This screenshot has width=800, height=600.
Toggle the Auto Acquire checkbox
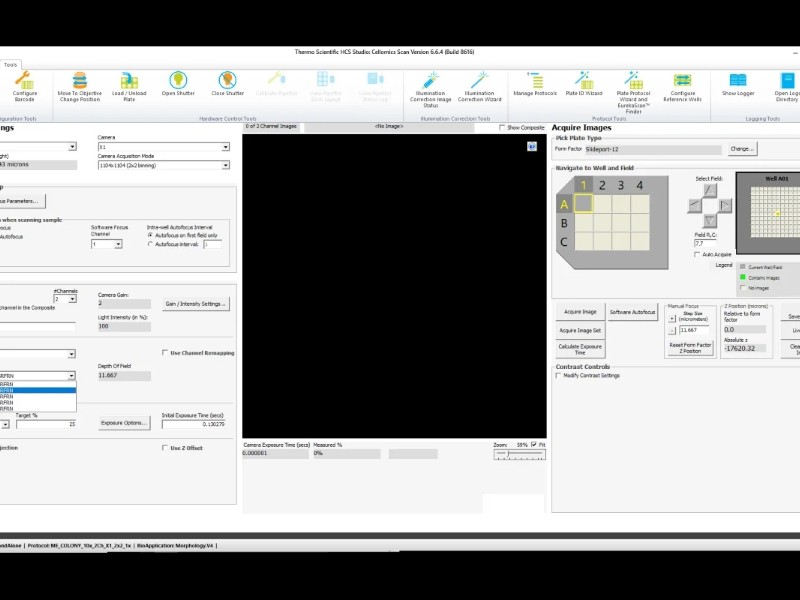click(x=697, y=254)
